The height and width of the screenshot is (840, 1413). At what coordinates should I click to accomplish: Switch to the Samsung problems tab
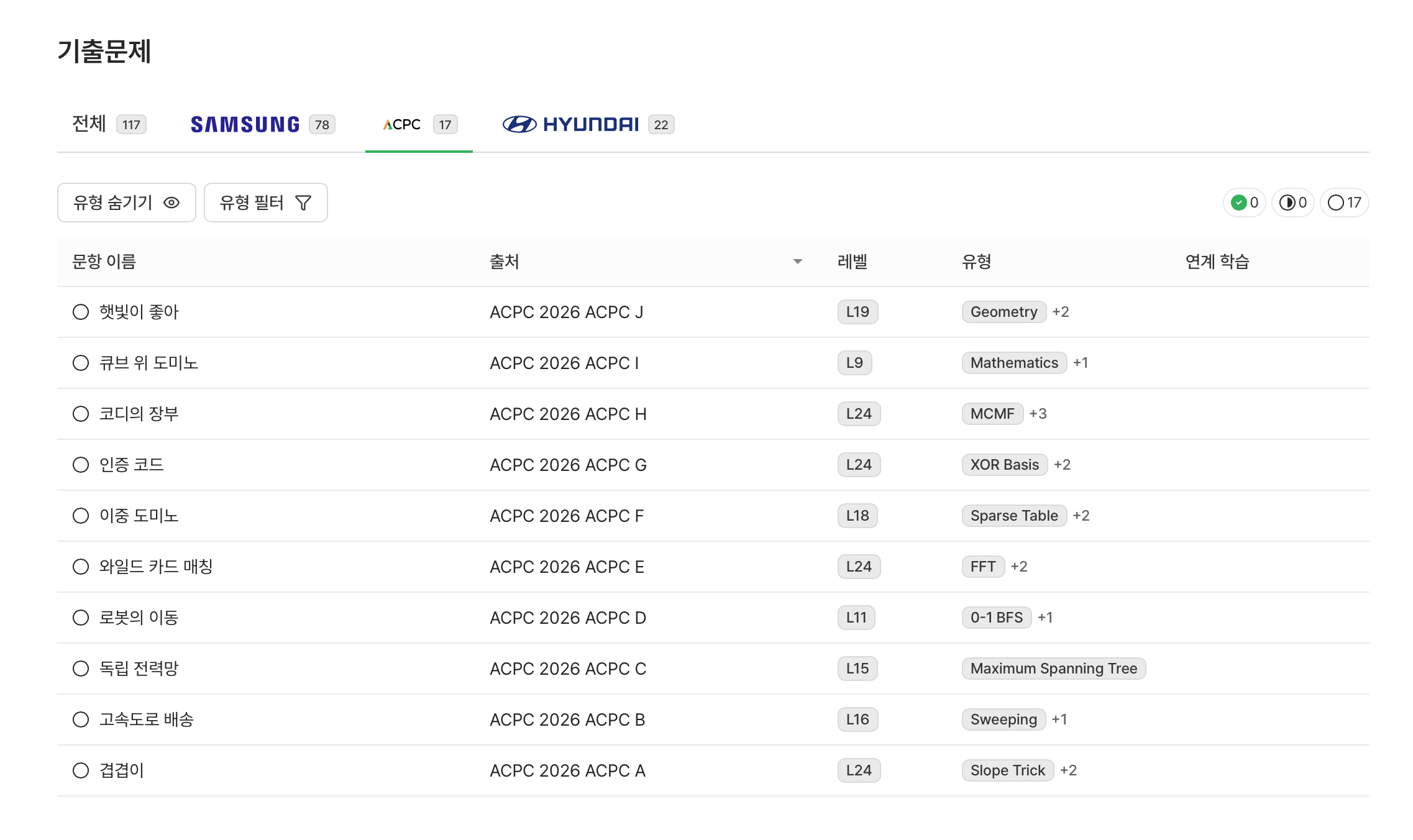coord(263,124)
